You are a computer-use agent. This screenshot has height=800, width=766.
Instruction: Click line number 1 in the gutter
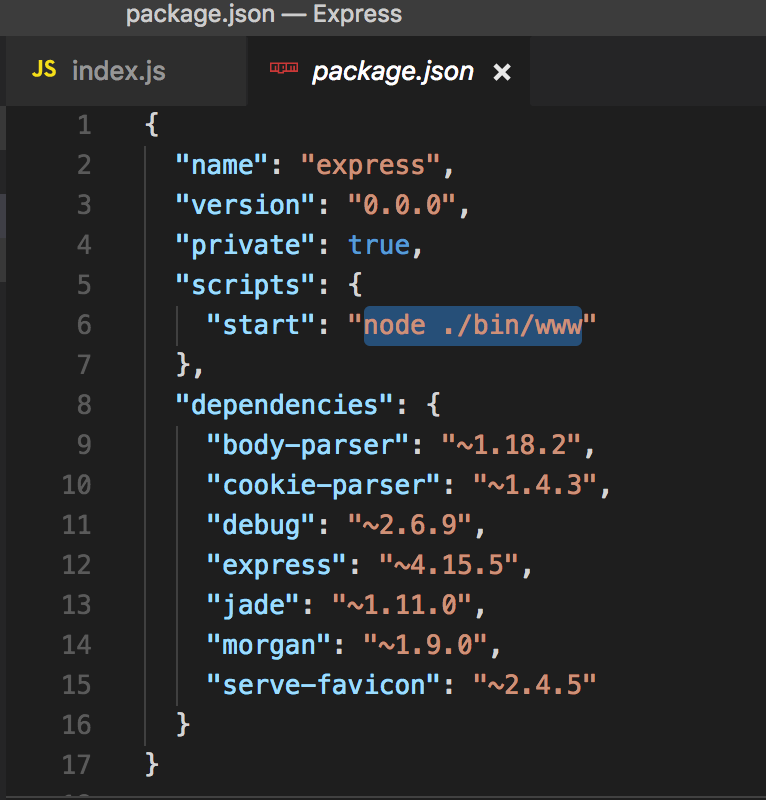[x=84, y=125]
